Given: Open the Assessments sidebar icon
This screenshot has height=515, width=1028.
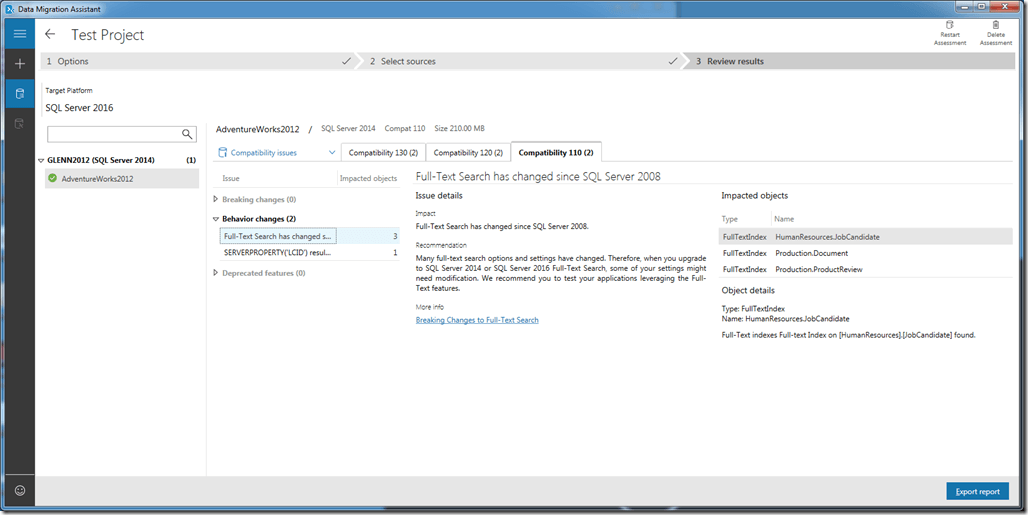Looking at the screenshot, I should coord(20,94).
